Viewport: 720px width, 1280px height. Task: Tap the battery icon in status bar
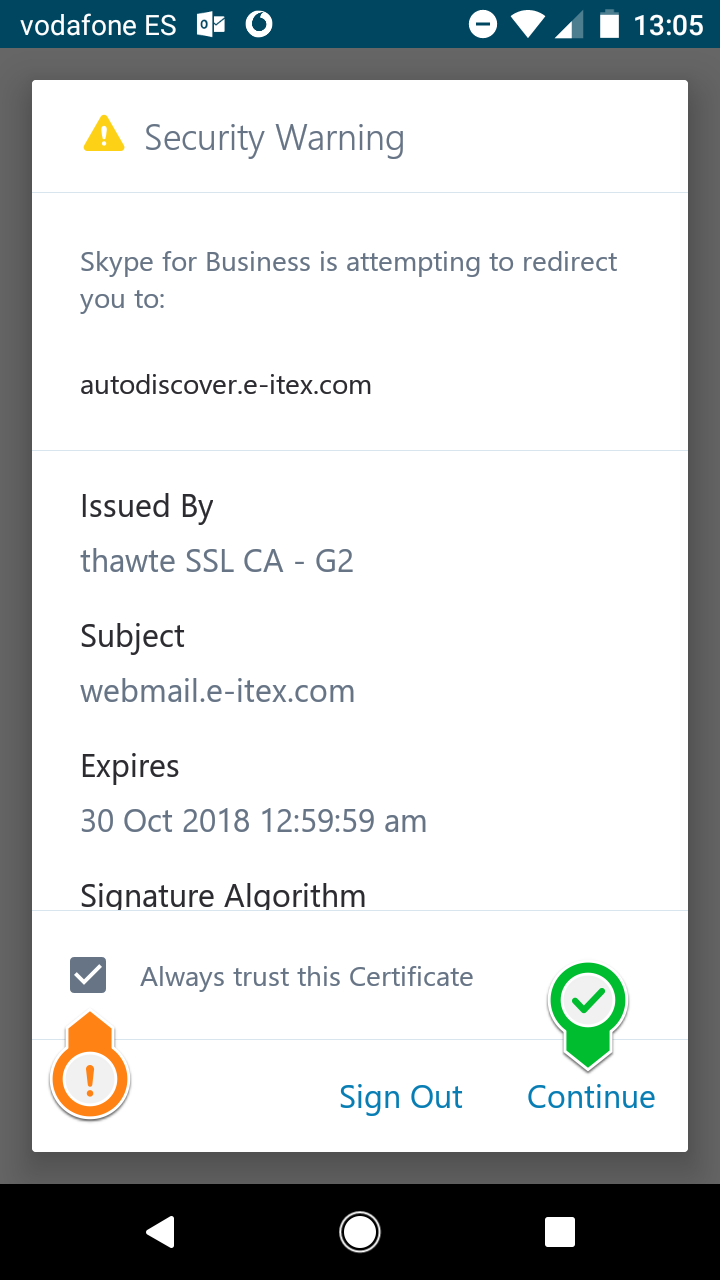click(x=609, y=24)
